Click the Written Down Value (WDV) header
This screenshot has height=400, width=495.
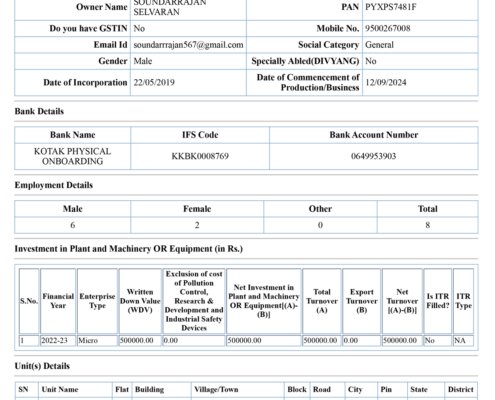140,301
